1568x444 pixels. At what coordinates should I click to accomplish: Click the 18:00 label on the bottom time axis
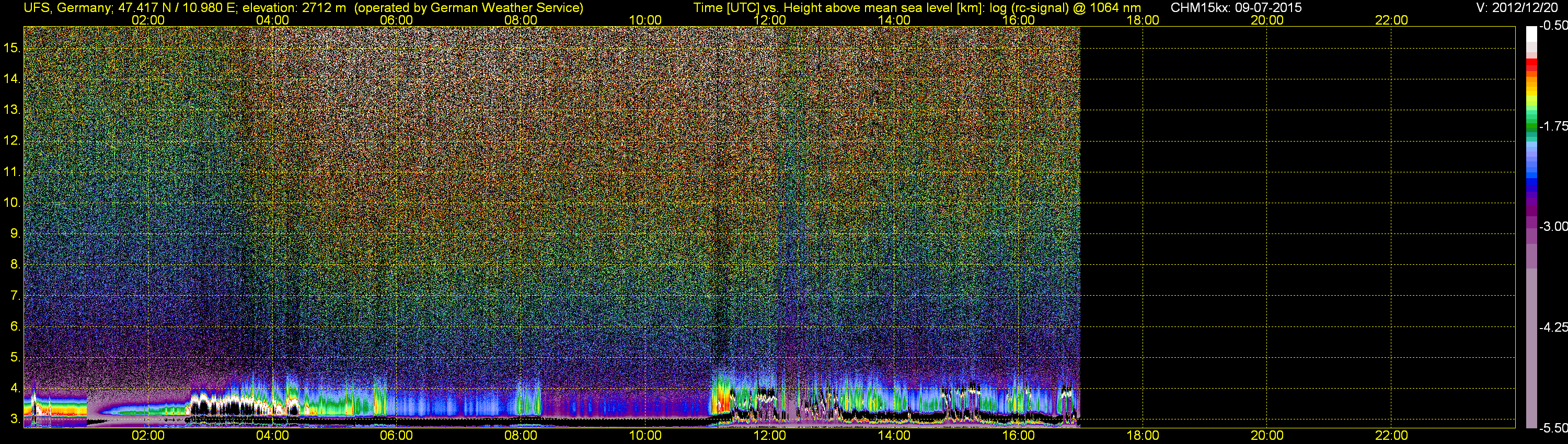tap(1143, 436)
